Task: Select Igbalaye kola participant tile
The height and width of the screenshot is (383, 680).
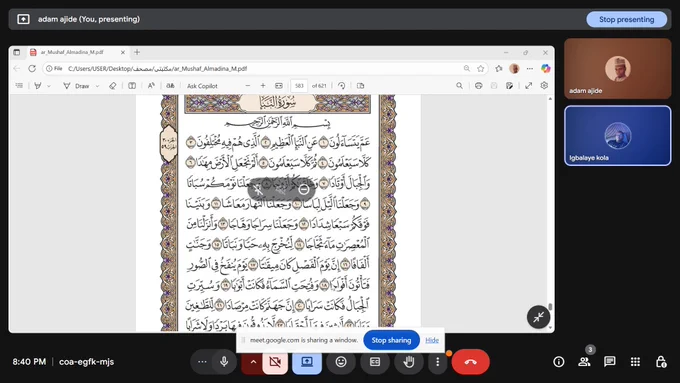Action: [618, 136]
